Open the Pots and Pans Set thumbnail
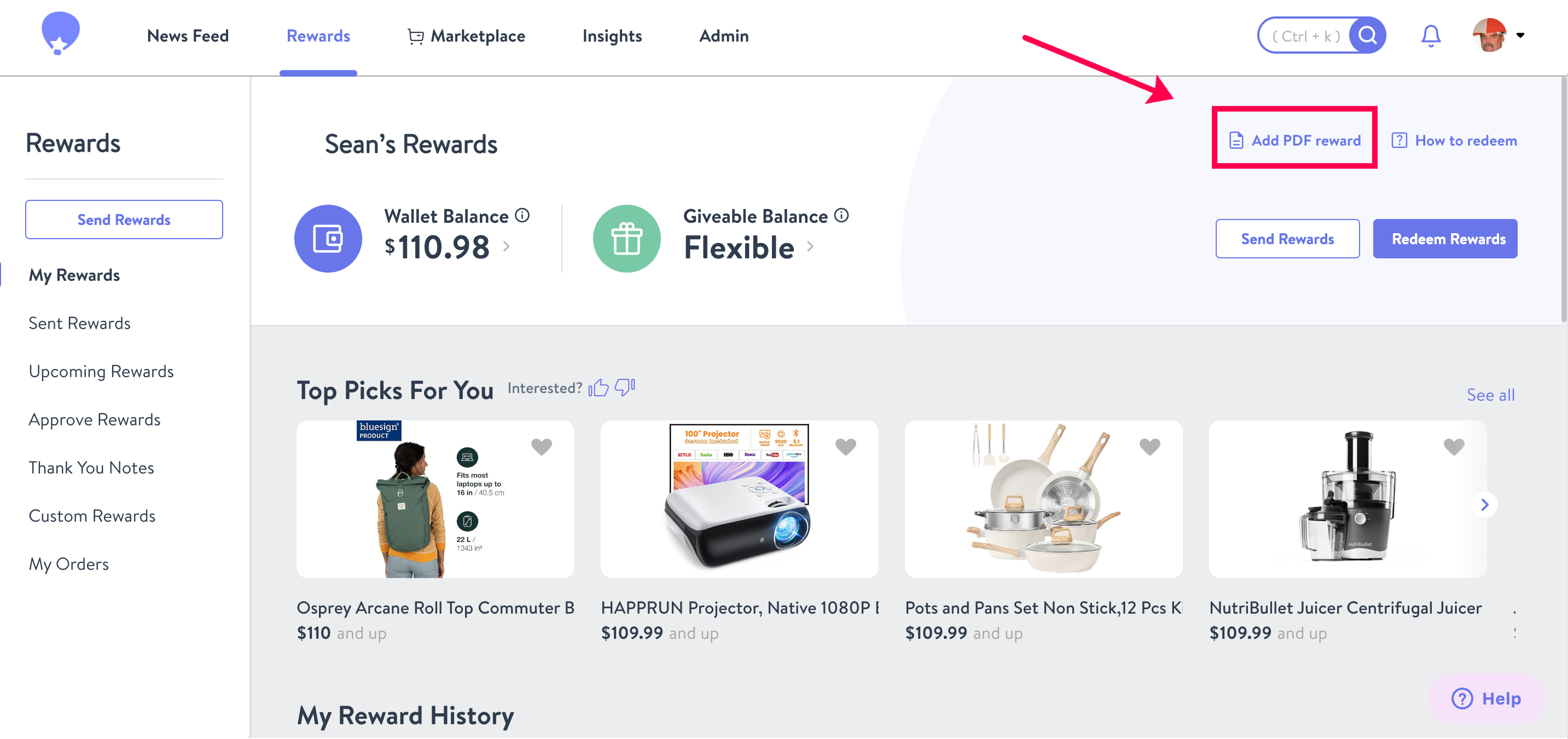The image size is (1568, 739). tap(1043, 499)
